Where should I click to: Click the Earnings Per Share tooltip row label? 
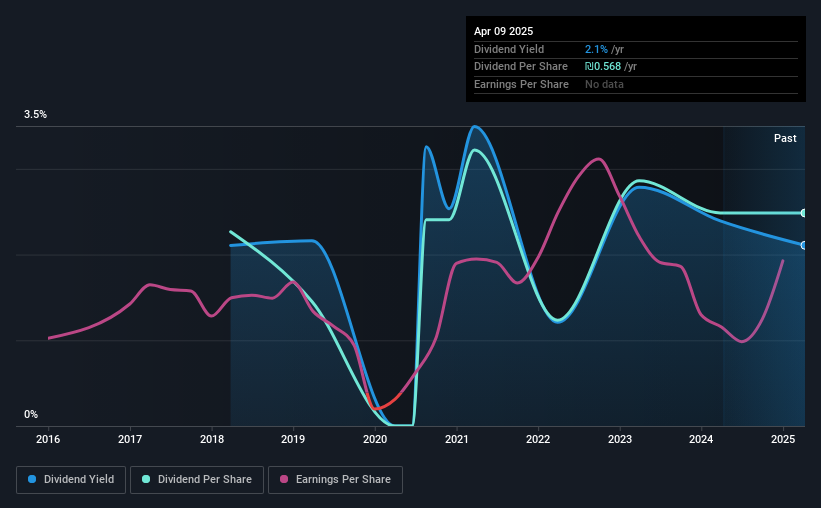tap(521, 84)
